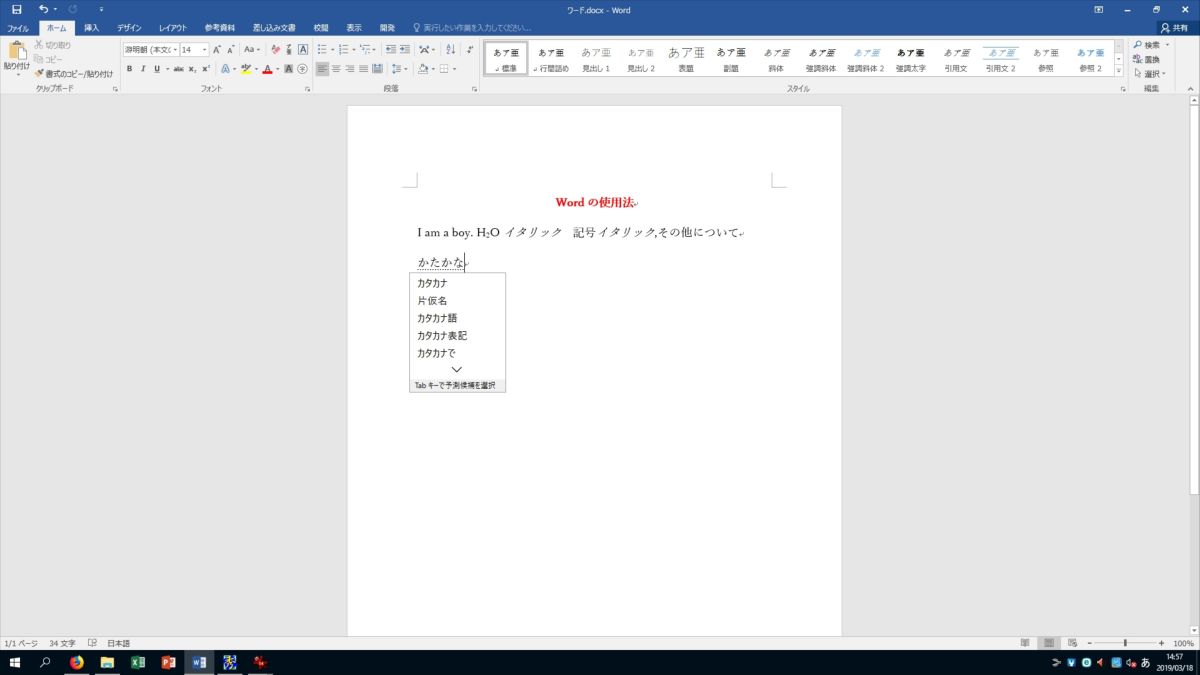Sort the selected text with the A-Z icon
Screen dimensions: 1200x675
click(x=450, y=49)
